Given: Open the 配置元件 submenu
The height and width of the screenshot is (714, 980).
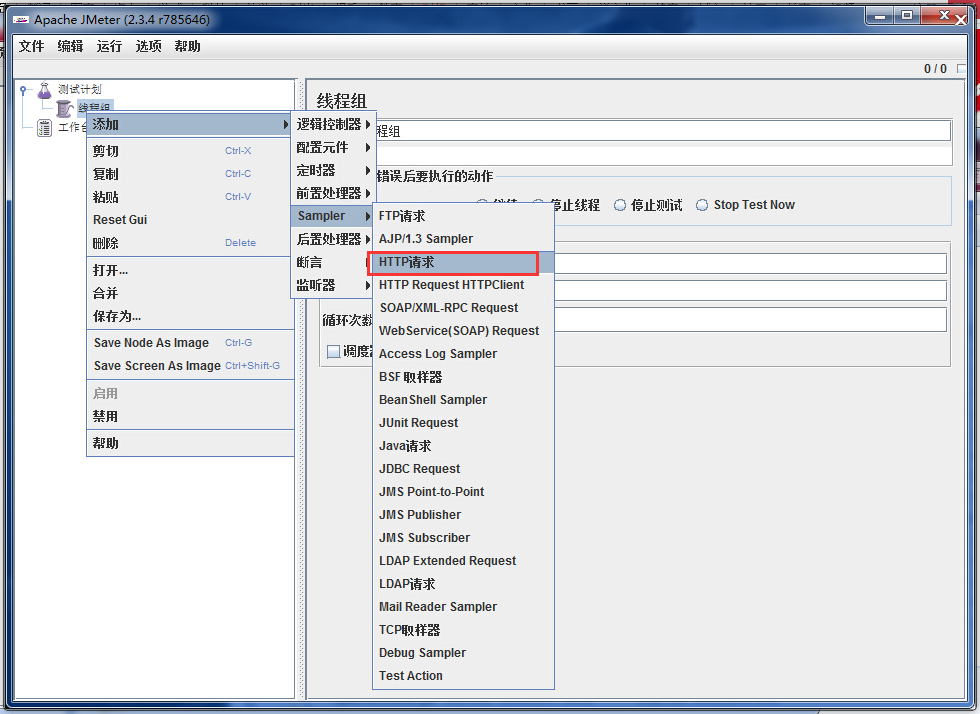Looking at the screenshot, I should 333,148.
